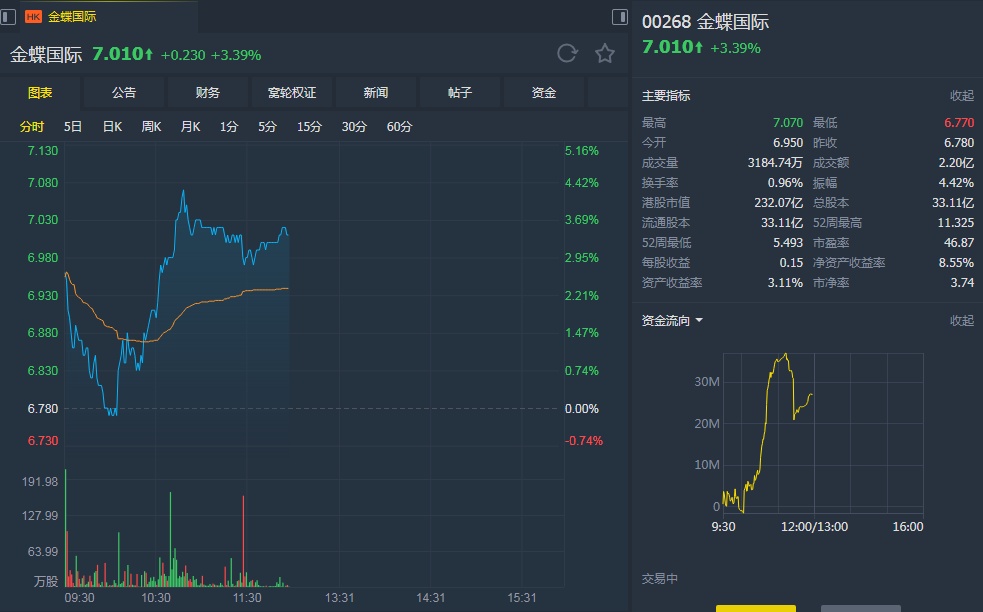Click the 换手率 value 0.96%
Viewport: 983px width, 612px height.
click(785, 182)
